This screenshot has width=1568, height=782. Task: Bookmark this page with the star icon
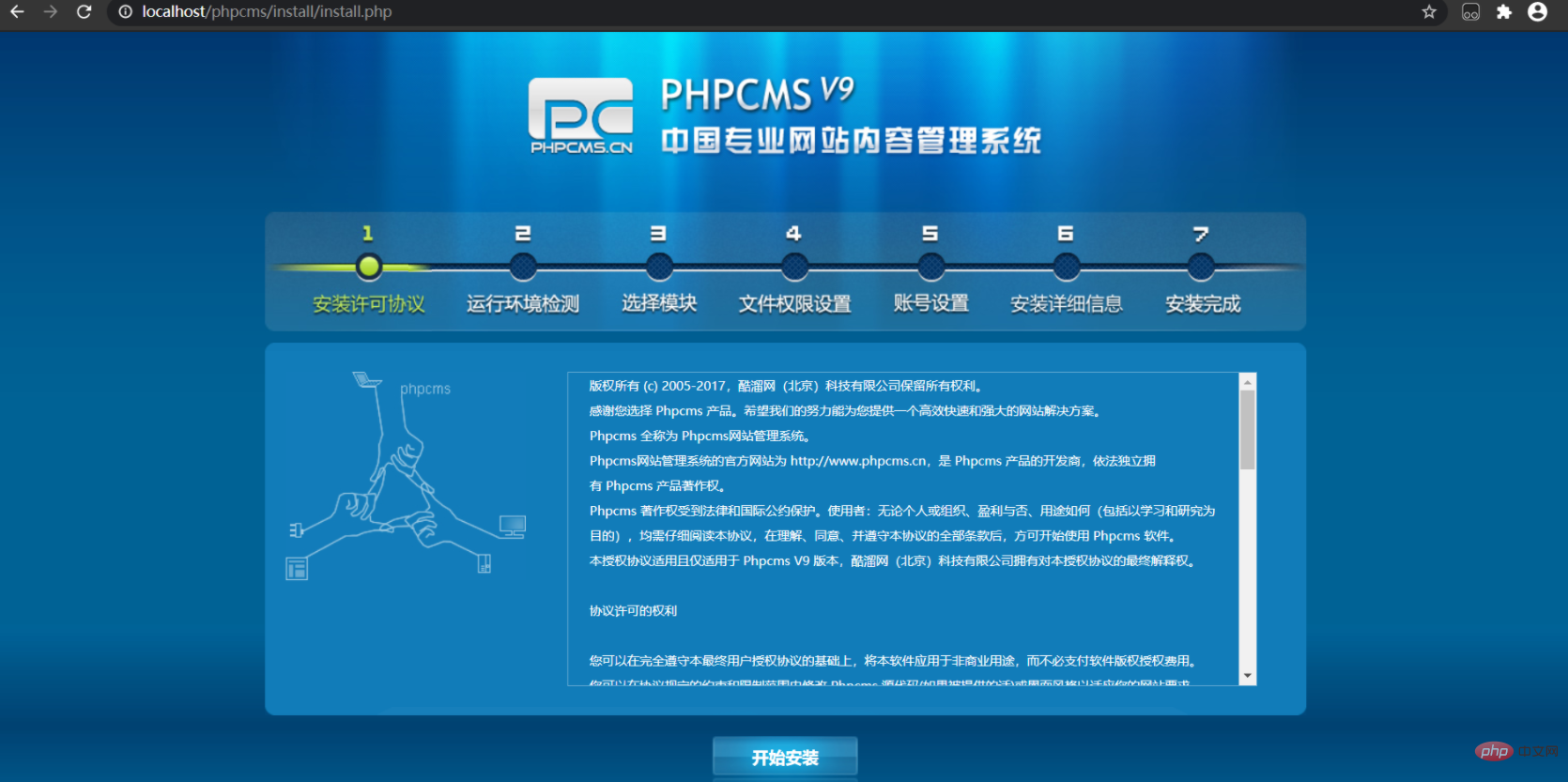(x=1429, y=12)
